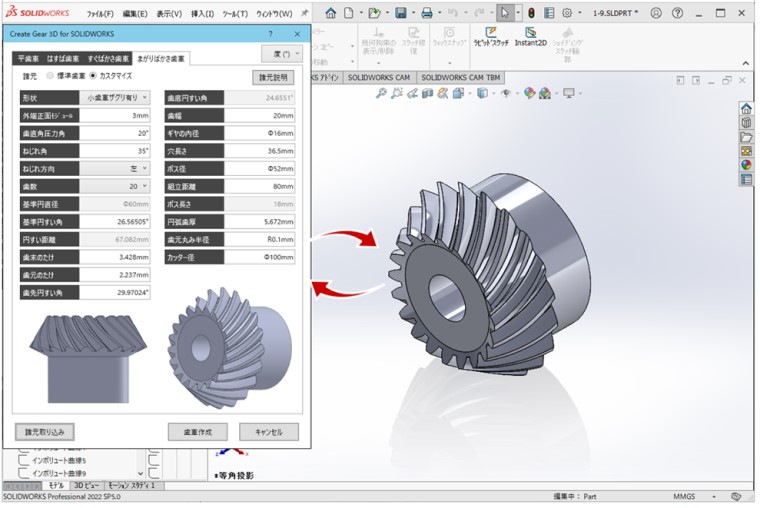The height and width of the screenshot is (508, 760).
Task: Click the ねじれ角 field showing 35°
Action: click(x=115, y=151)
